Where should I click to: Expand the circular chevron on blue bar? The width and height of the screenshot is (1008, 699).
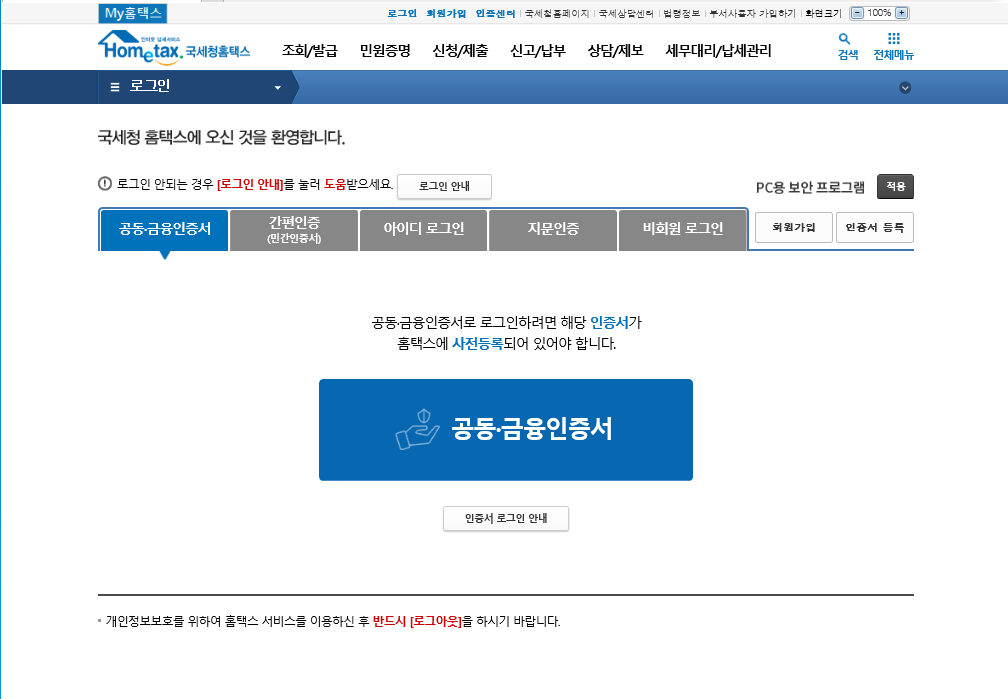point(904,87)
